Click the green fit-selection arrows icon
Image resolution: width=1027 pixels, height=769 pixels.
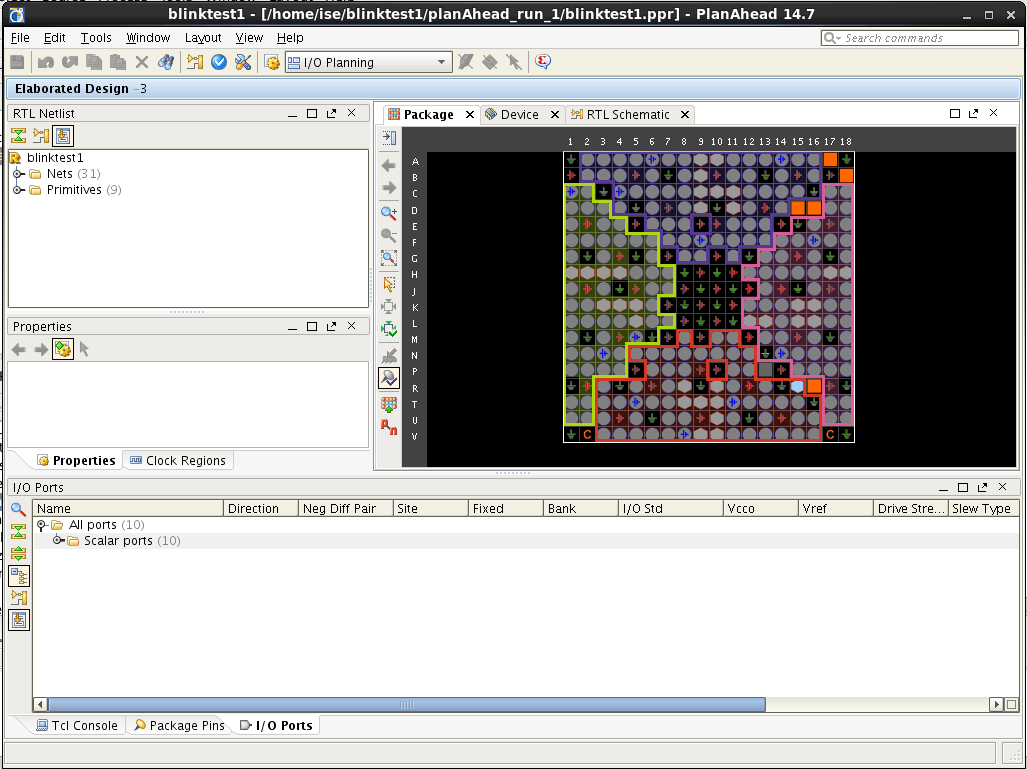point(389,329)
